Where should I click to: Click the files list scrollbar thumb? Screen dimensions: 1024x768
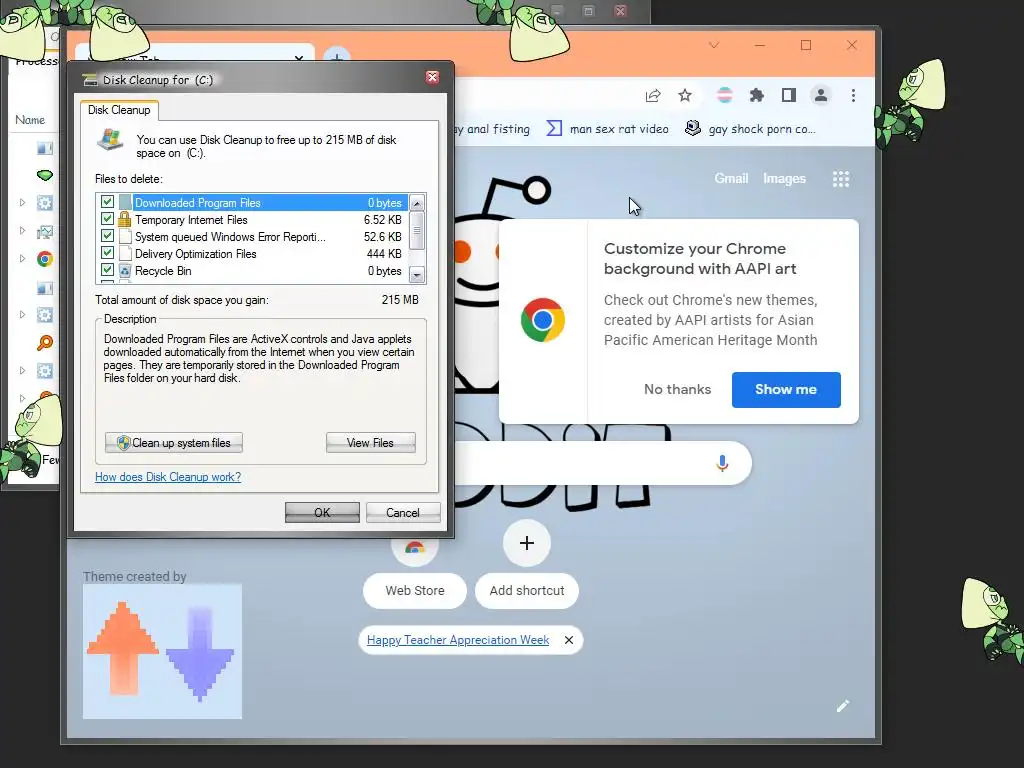click(x=417, y=231)
